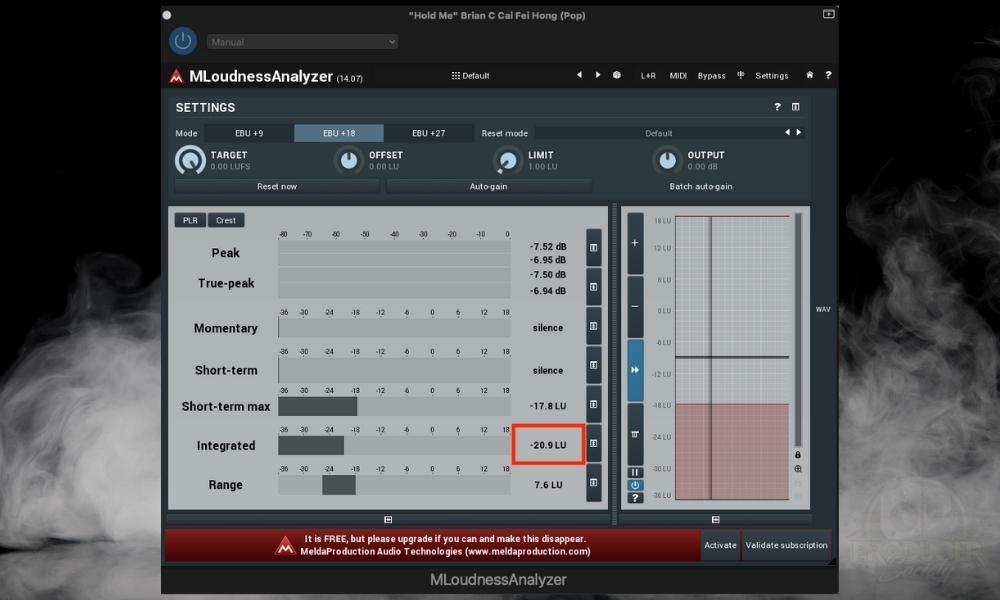Viewport: 1000px width, 600px height.
Task: Open the L+R channel mode menu
Action: 648,76
